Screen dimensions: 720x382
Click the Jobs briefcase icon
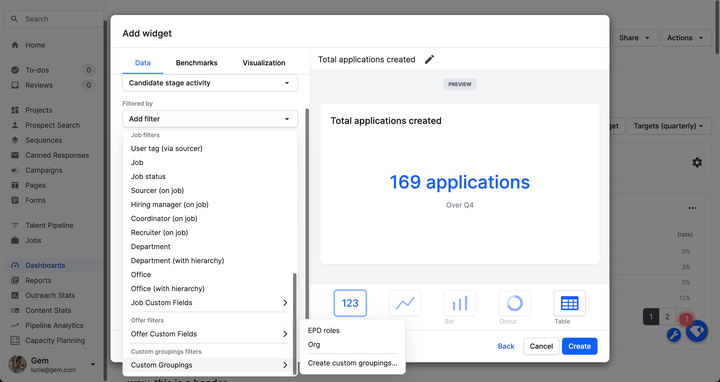pyautogui.click(x=15, y=240)
